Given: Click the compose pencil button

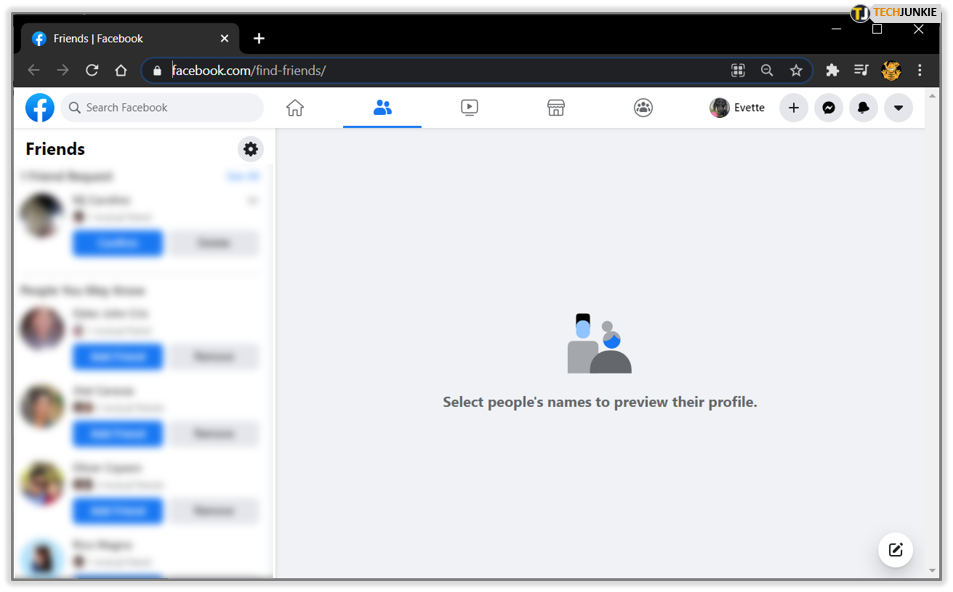Looking at the screenshot, I should [894, 549].
